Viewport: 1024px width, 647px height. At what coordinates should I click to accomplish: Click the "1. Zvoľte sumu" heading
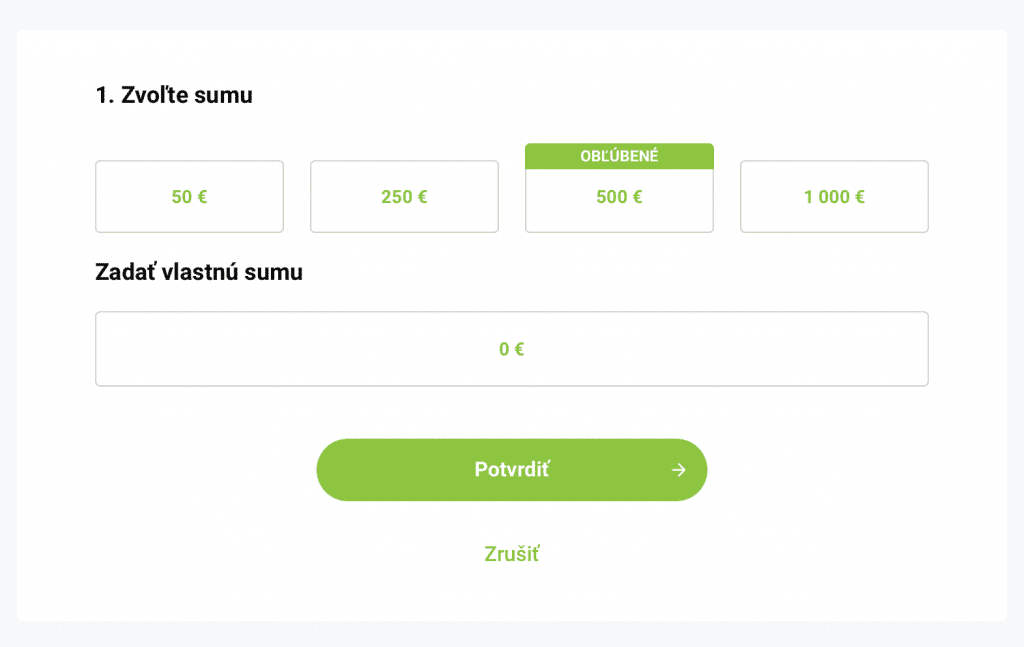(x=174, y=96)
